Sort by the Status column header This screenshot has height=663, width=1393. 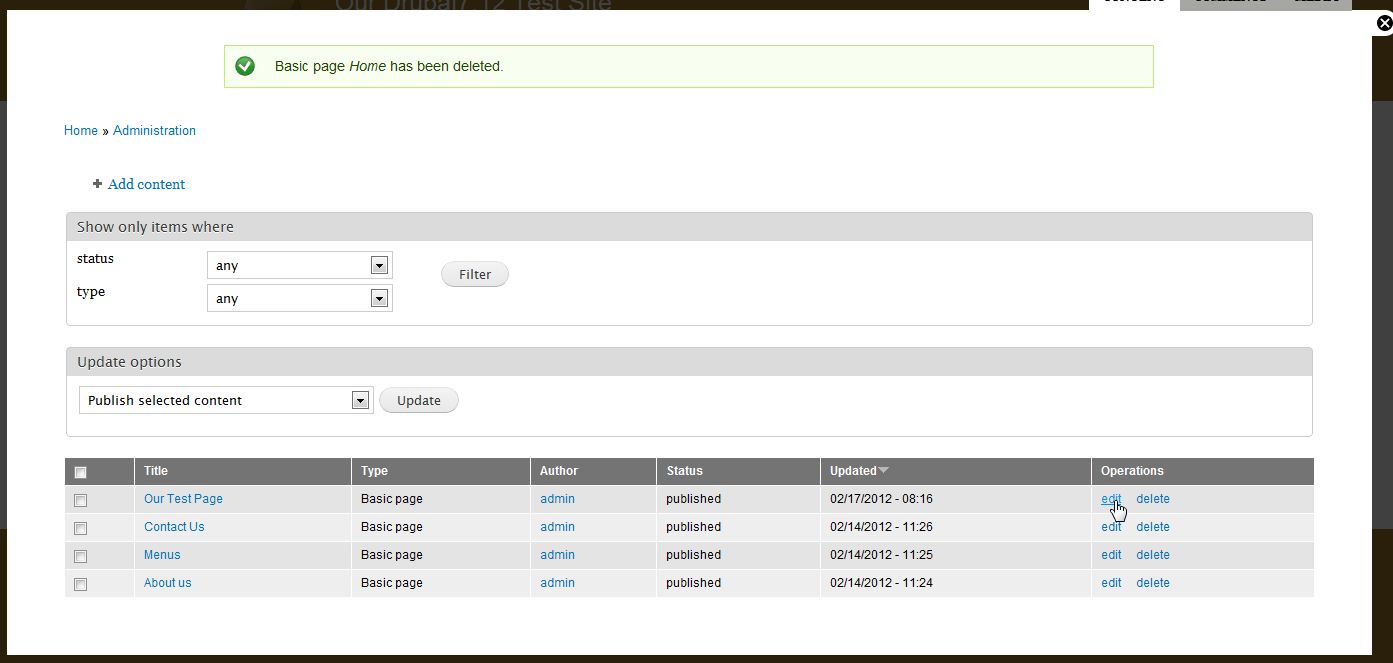pyautogui.click(x=685, y=471)
